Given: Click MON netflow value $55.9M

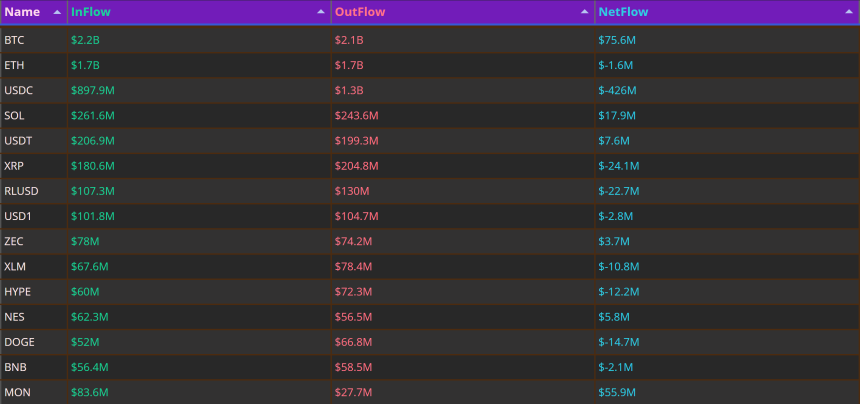Looking at the screenshot, I should [x=617, y=392].
